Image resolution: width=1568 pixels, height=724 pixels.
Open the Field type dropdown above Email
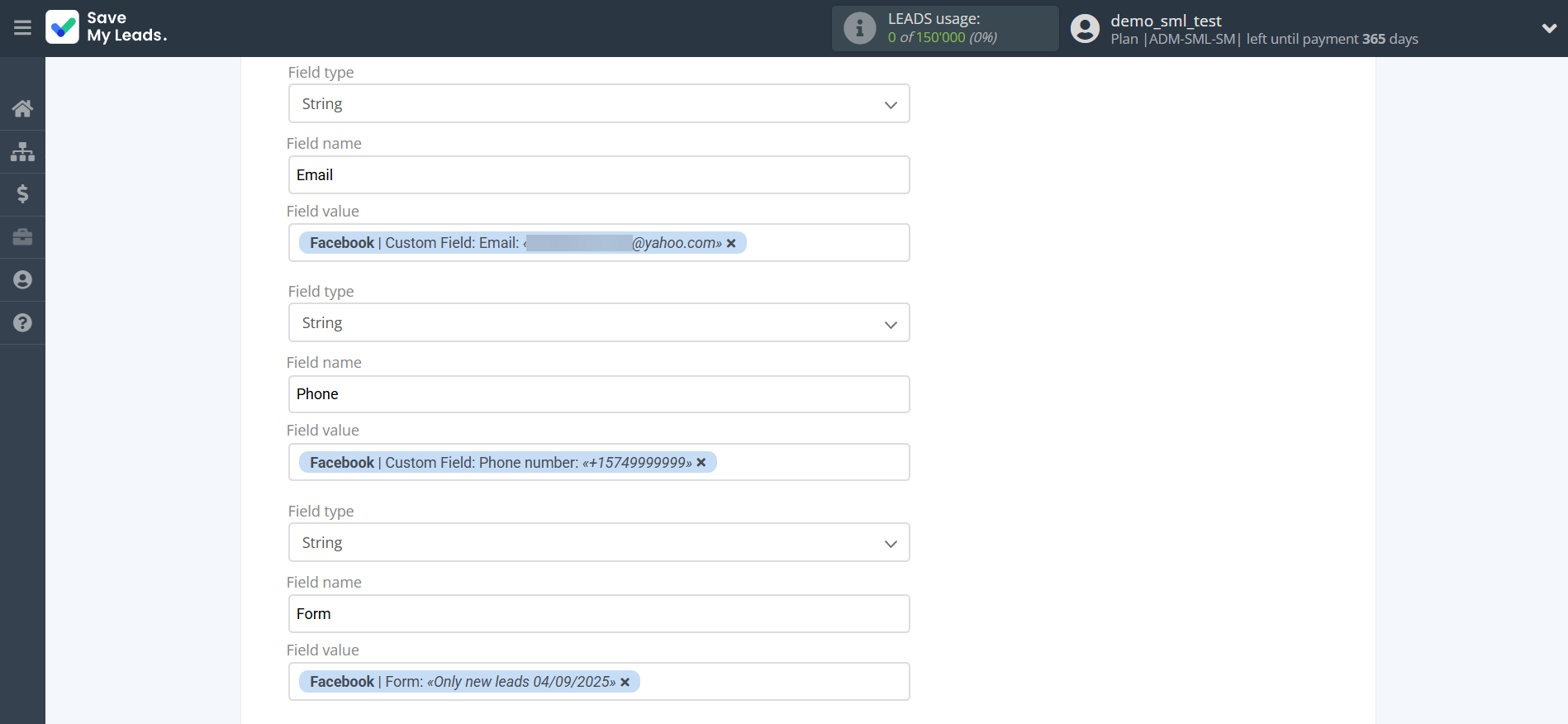(598, 104)
